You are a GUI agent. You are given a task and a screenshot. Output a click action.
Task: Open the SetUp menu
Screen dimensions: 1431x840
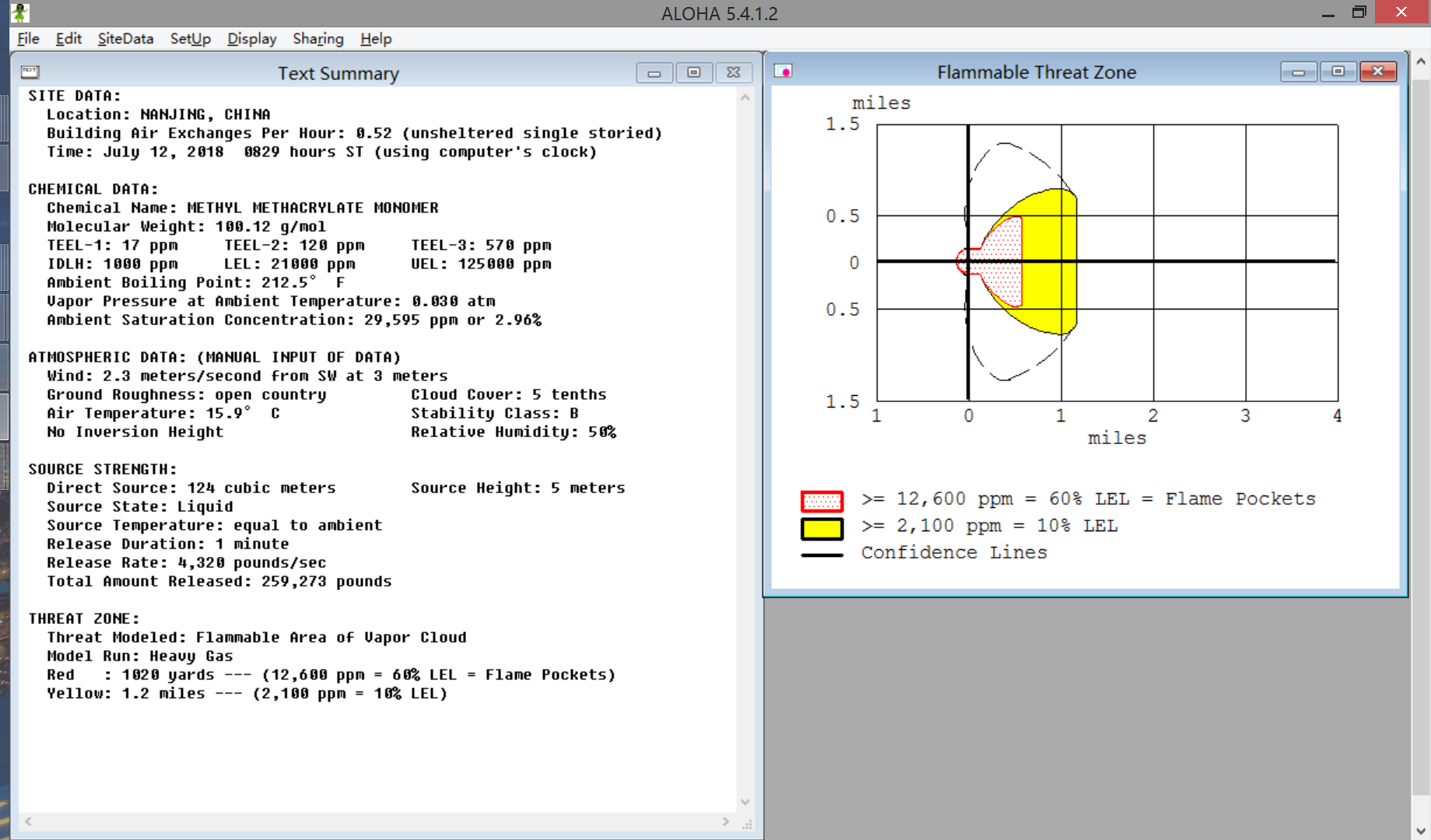(x=191, y=39)
